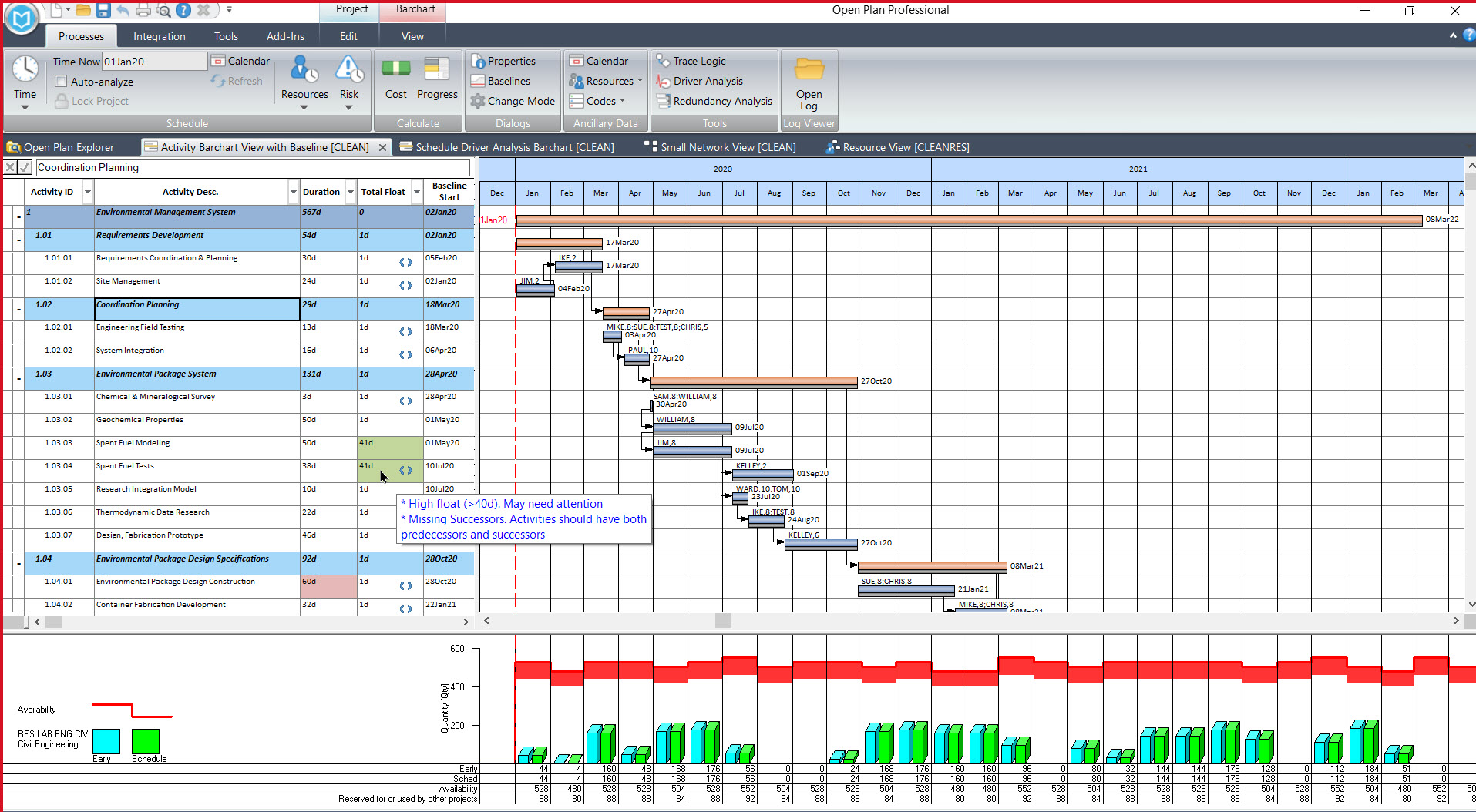Click the Baselines dialog button
Screen dimensions: 1476x812
508,81
